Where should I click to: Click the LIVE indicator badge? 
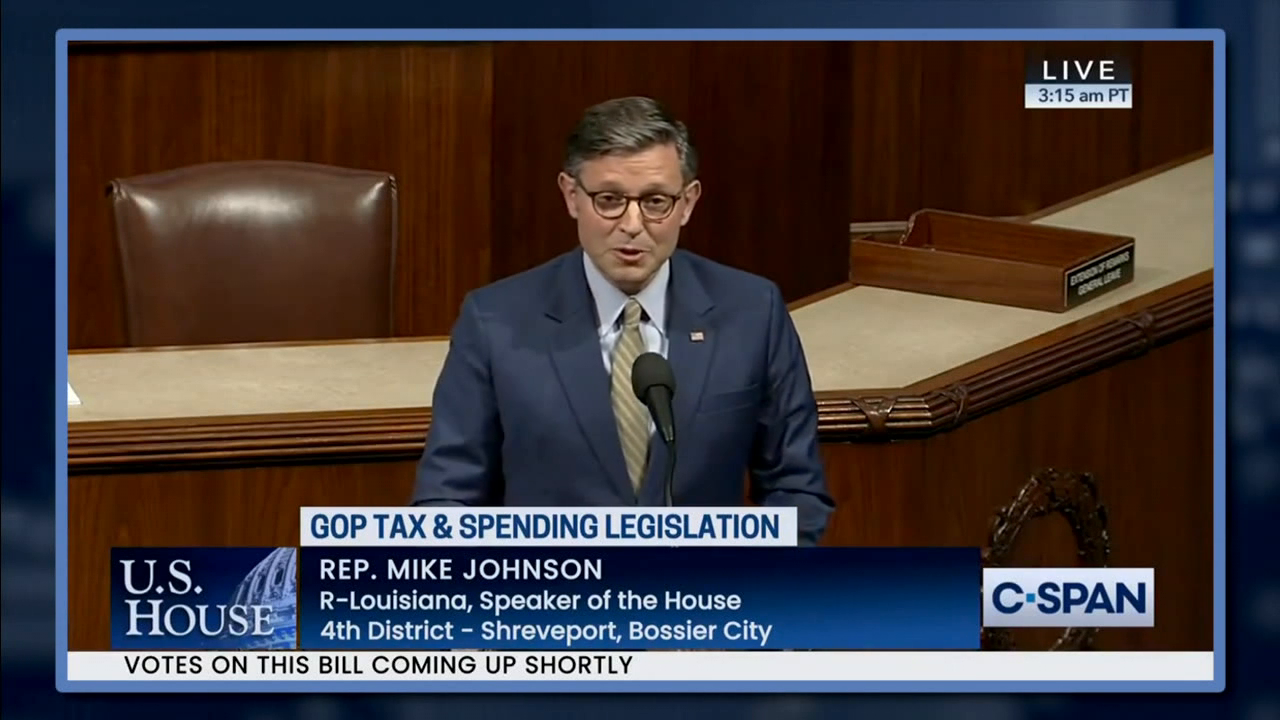[x=1078, y=70]
